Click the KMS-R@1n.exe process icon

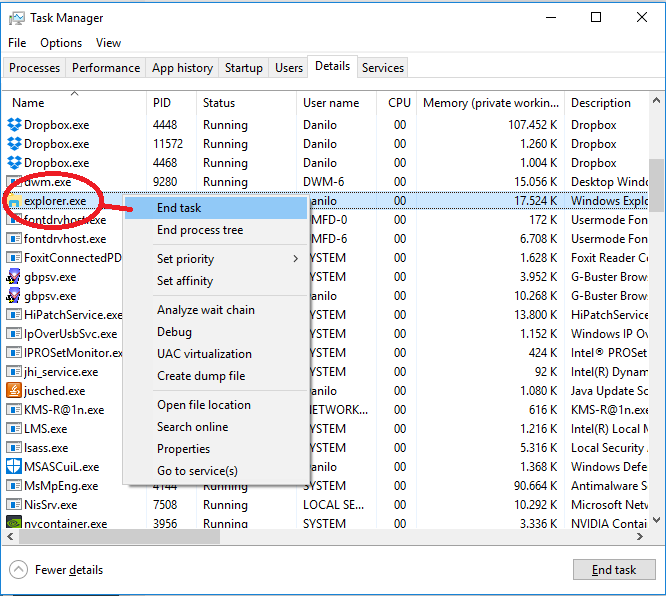(14, 410)
